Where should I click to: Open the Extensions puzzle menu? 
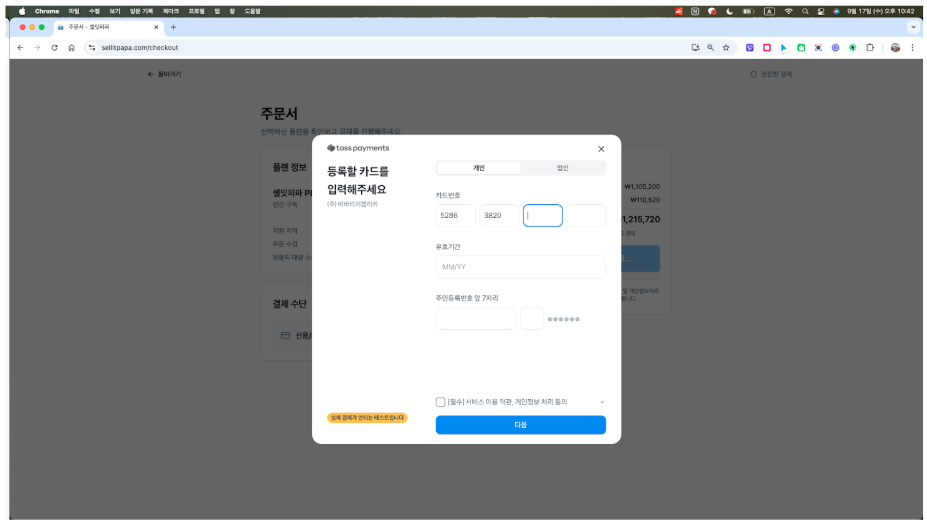click(870, 48)
